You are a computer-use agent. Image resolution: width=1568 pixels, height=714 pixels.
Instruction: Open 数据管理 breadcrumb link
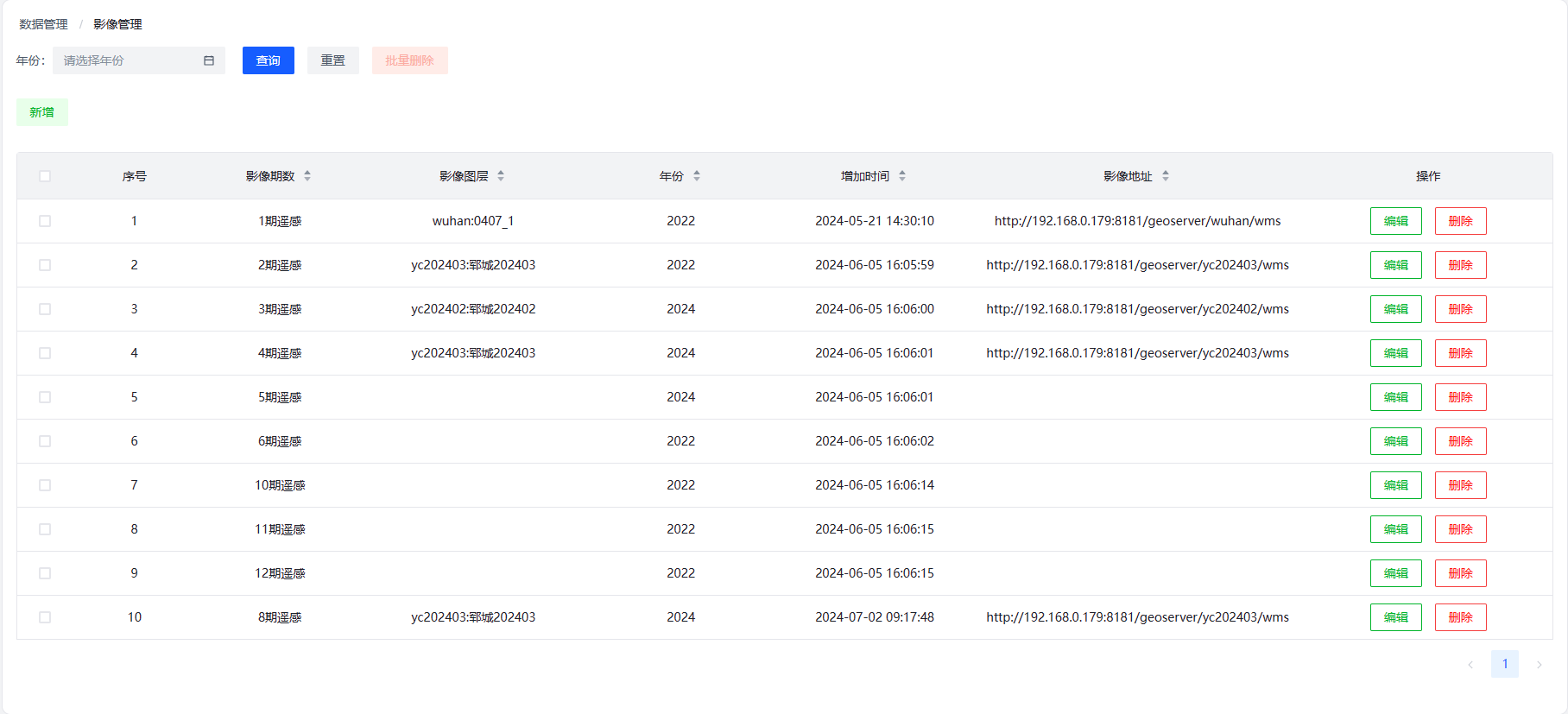[x=43, y=24]
